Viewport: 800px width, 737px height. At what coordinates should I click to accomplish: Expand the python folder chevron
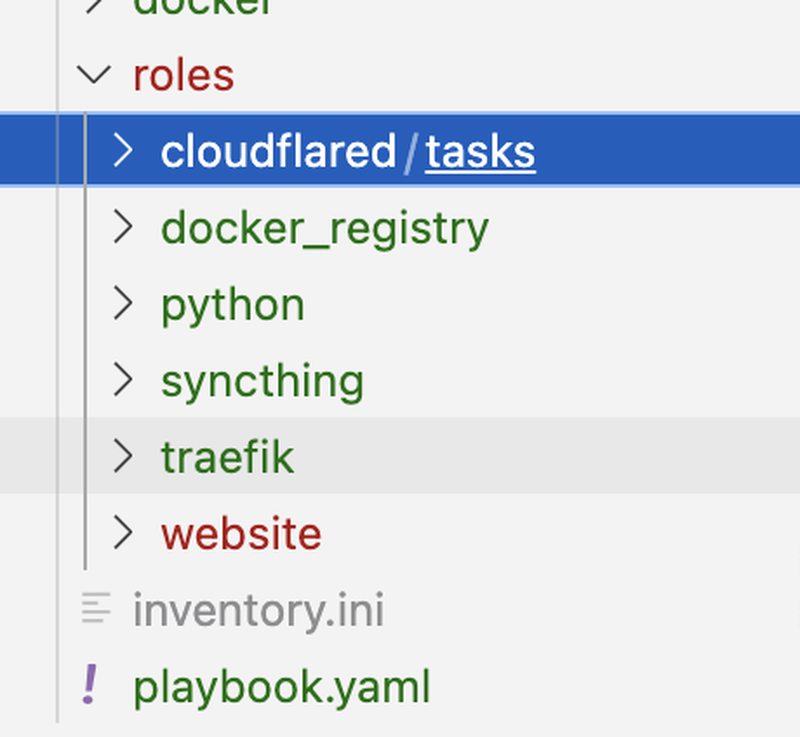[123, 303]
